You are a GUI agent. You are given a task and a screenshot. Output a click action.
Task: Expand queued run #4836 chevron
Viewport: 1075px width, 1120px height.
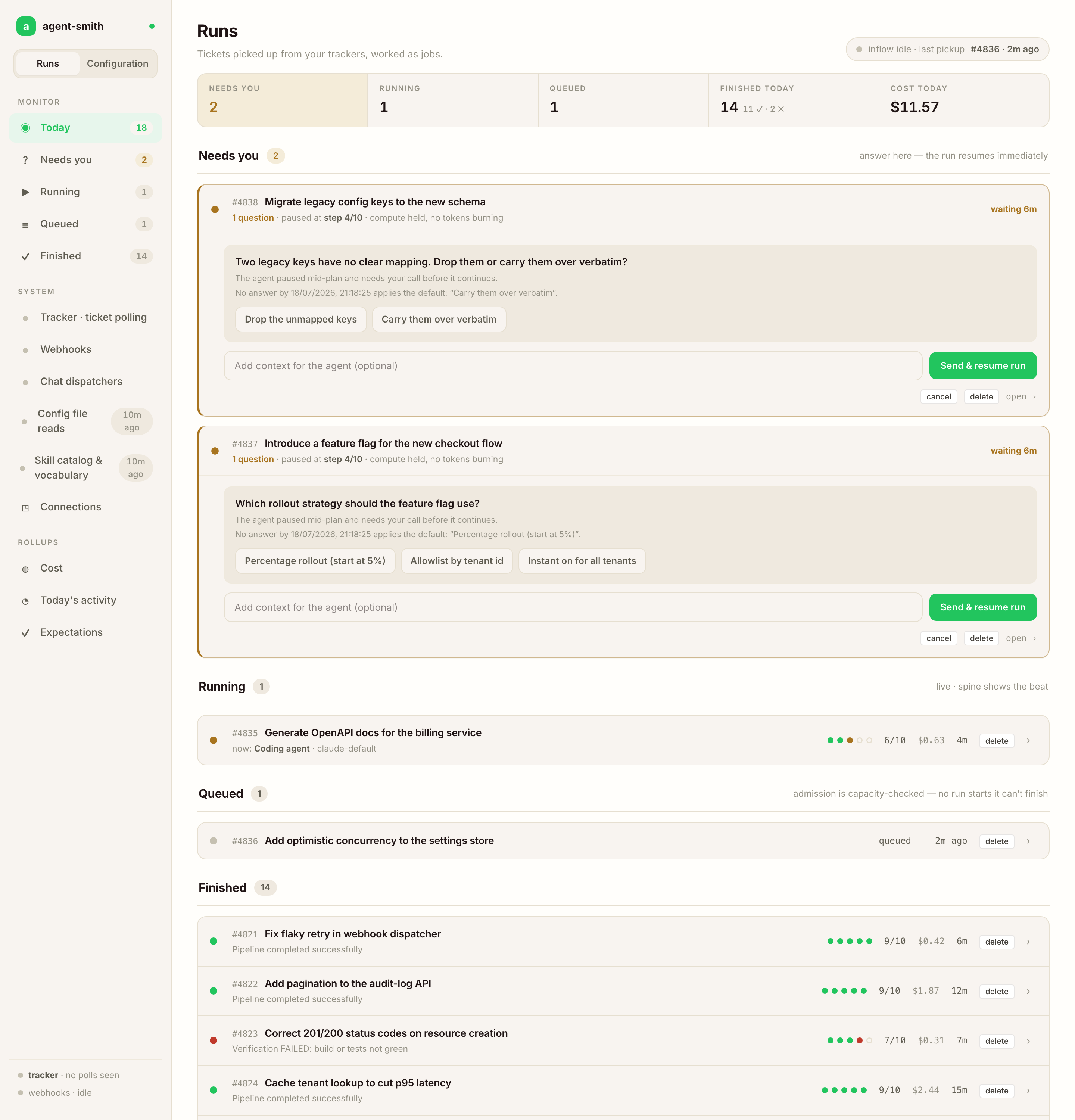coord(1028,841)
